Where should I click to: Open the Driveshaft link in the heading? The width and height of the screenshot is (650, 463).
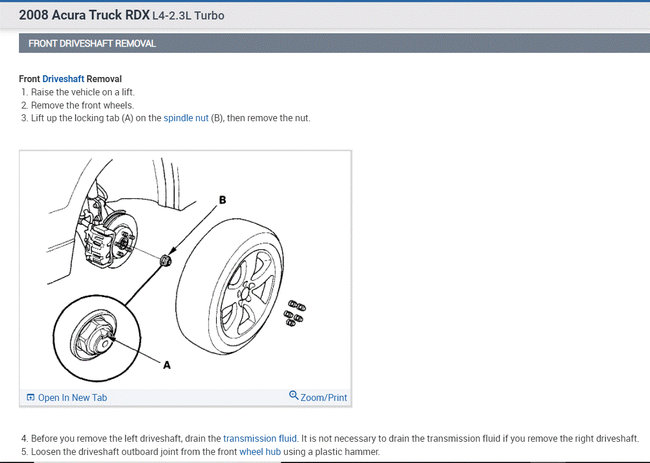pyautogui.click(x=63, y=79)
